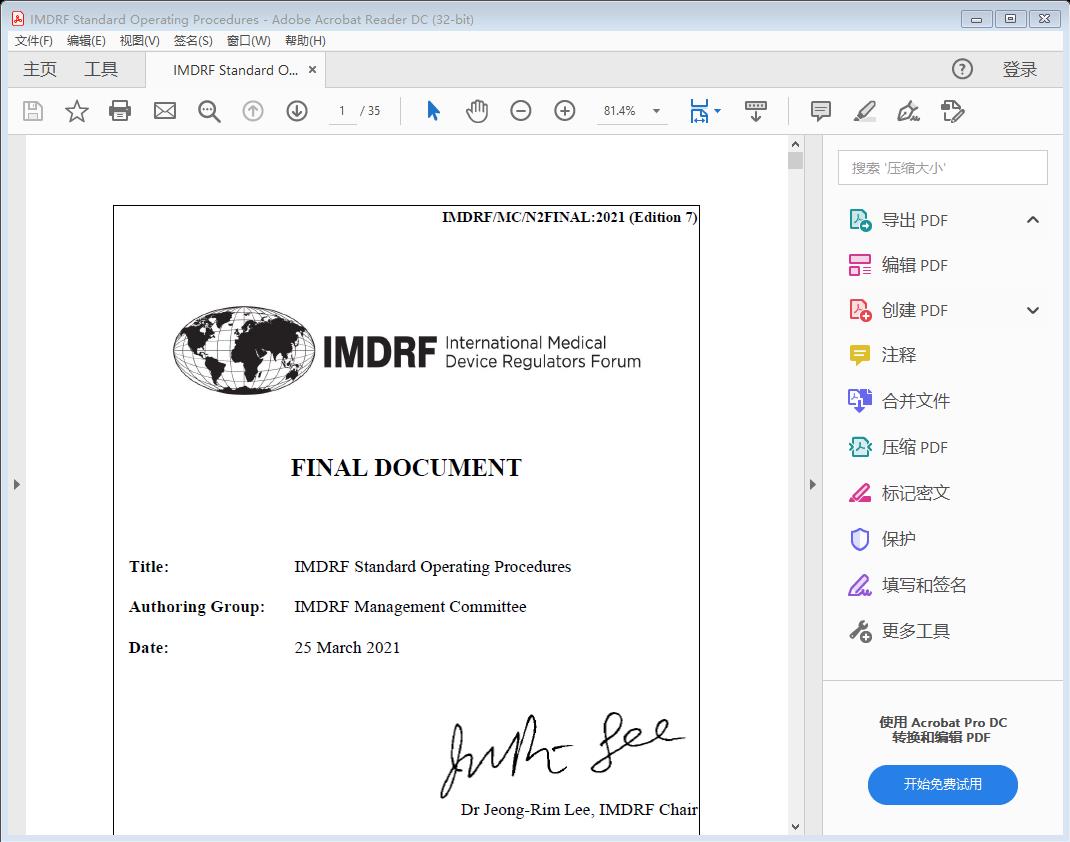The height and width of the screenshot is (842, 1070).
Task: Zoom in with the plus icon
Action: tap(564, 111)
